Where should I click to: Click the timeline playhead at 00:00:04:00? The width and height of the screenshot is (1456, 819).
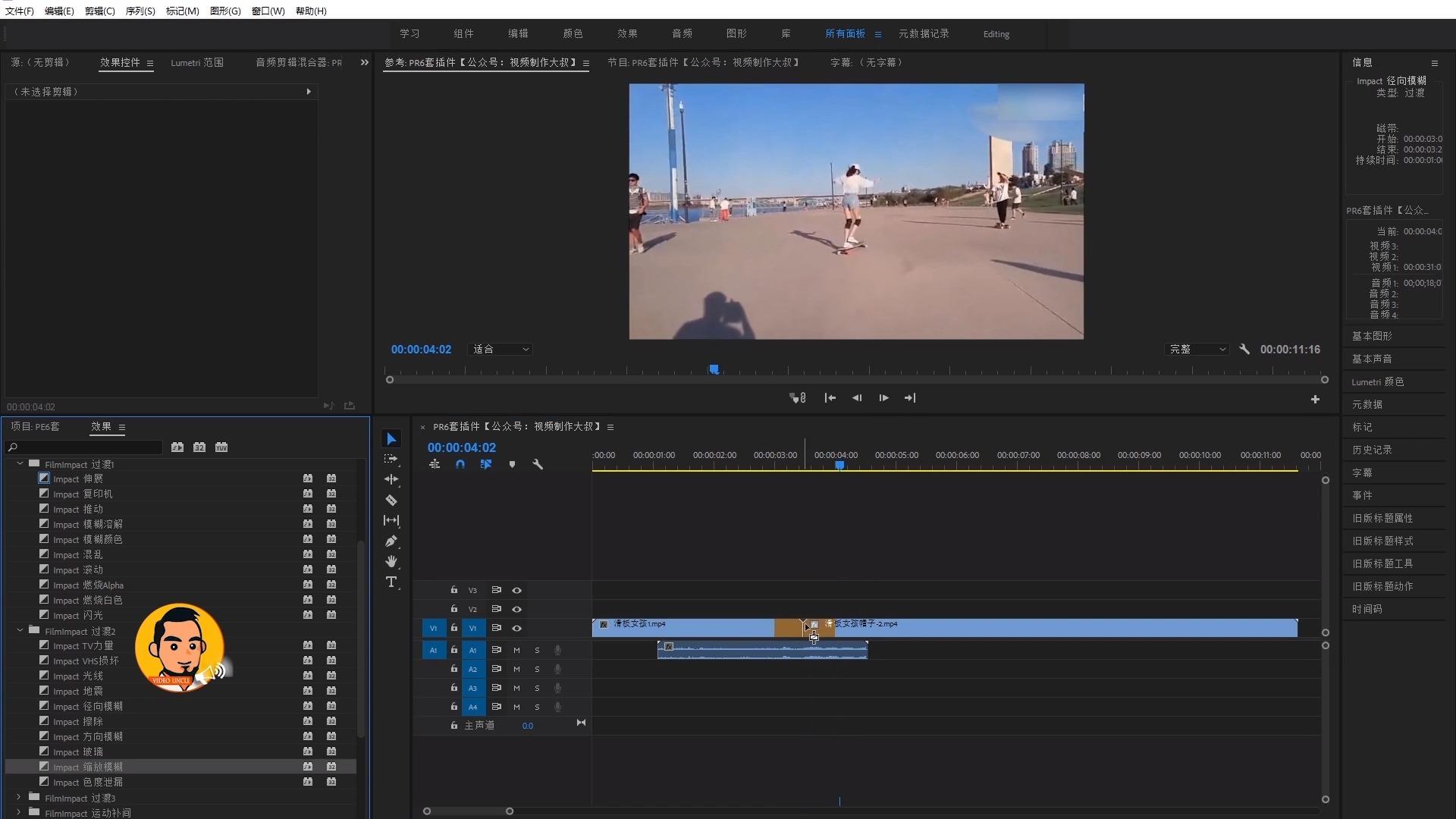[839, 465]
